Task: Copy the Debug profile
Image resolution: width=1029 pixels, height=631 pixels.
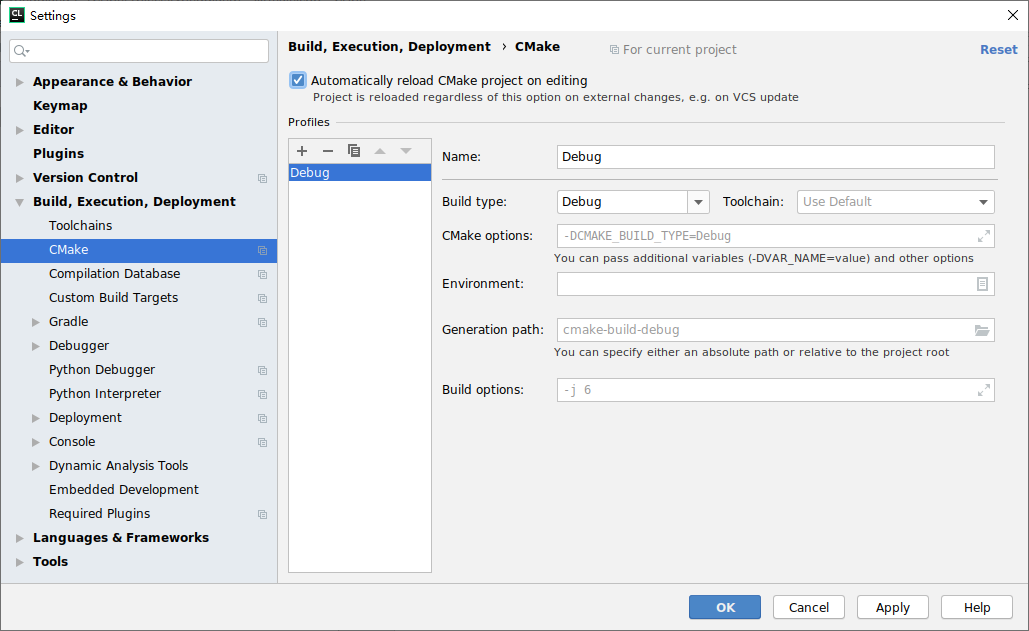Action: 353,150
